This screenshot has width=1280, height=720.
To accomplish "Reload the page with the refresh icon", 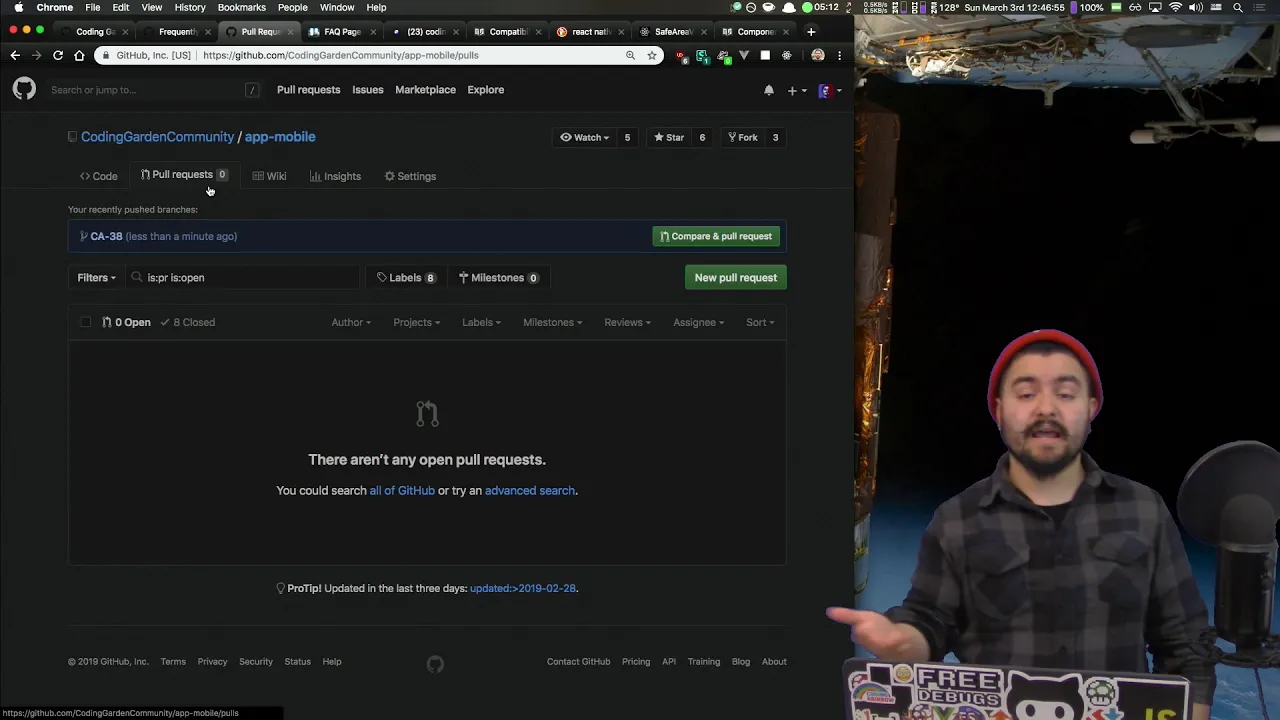I will 58,55.
